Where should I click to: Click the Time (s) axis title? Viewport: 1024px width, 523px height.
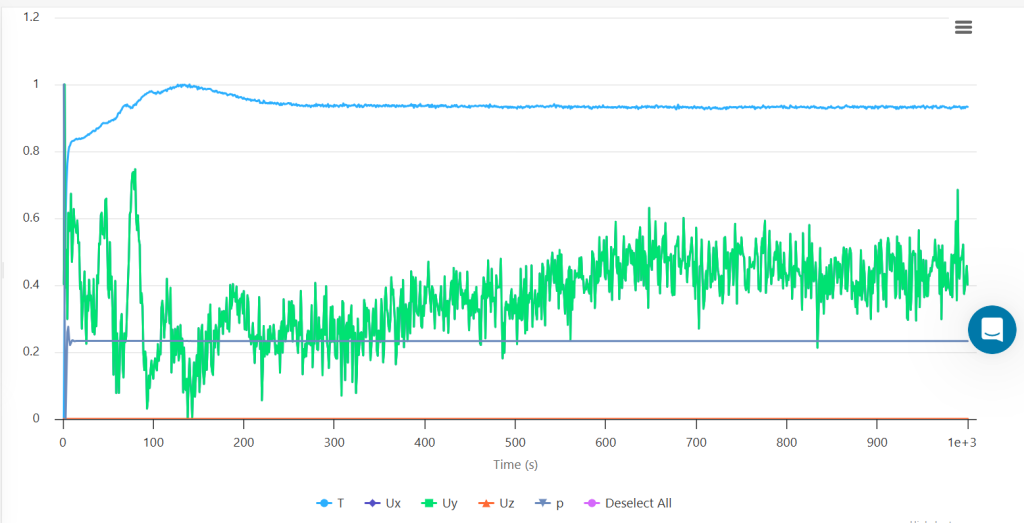[x=515, y=464]
